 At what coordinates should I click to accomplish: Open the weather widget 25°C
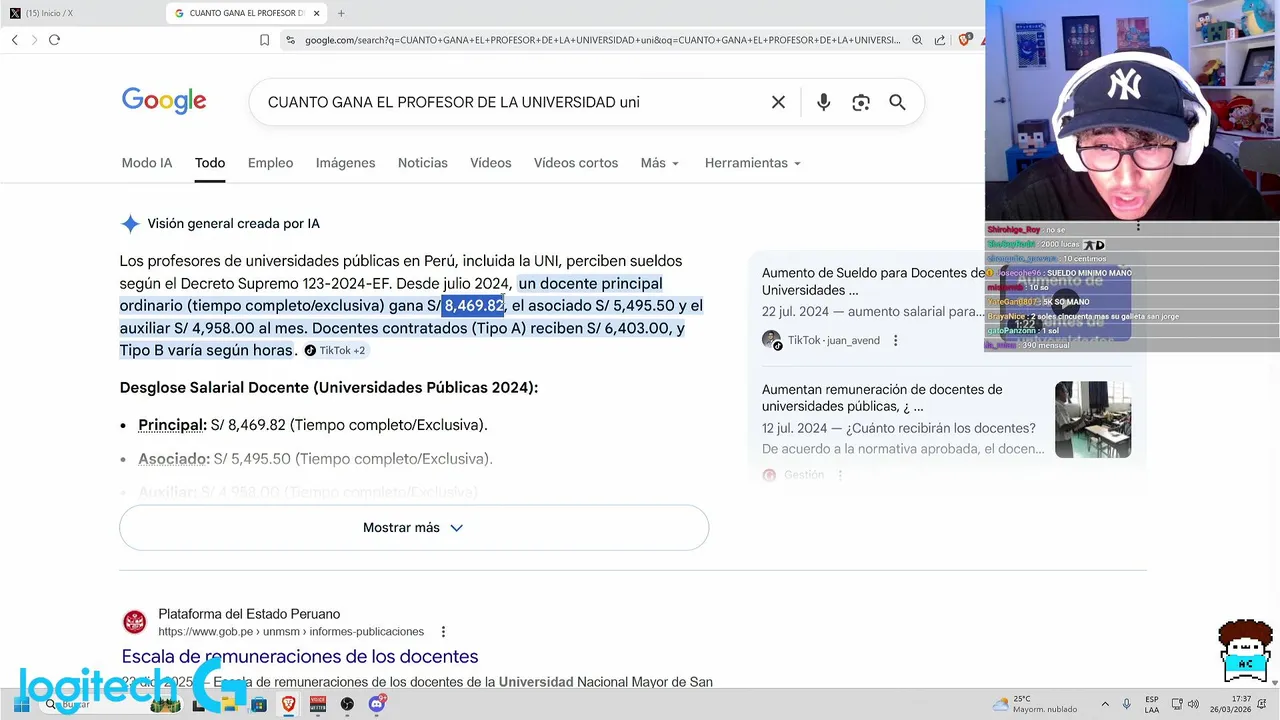1035,705
